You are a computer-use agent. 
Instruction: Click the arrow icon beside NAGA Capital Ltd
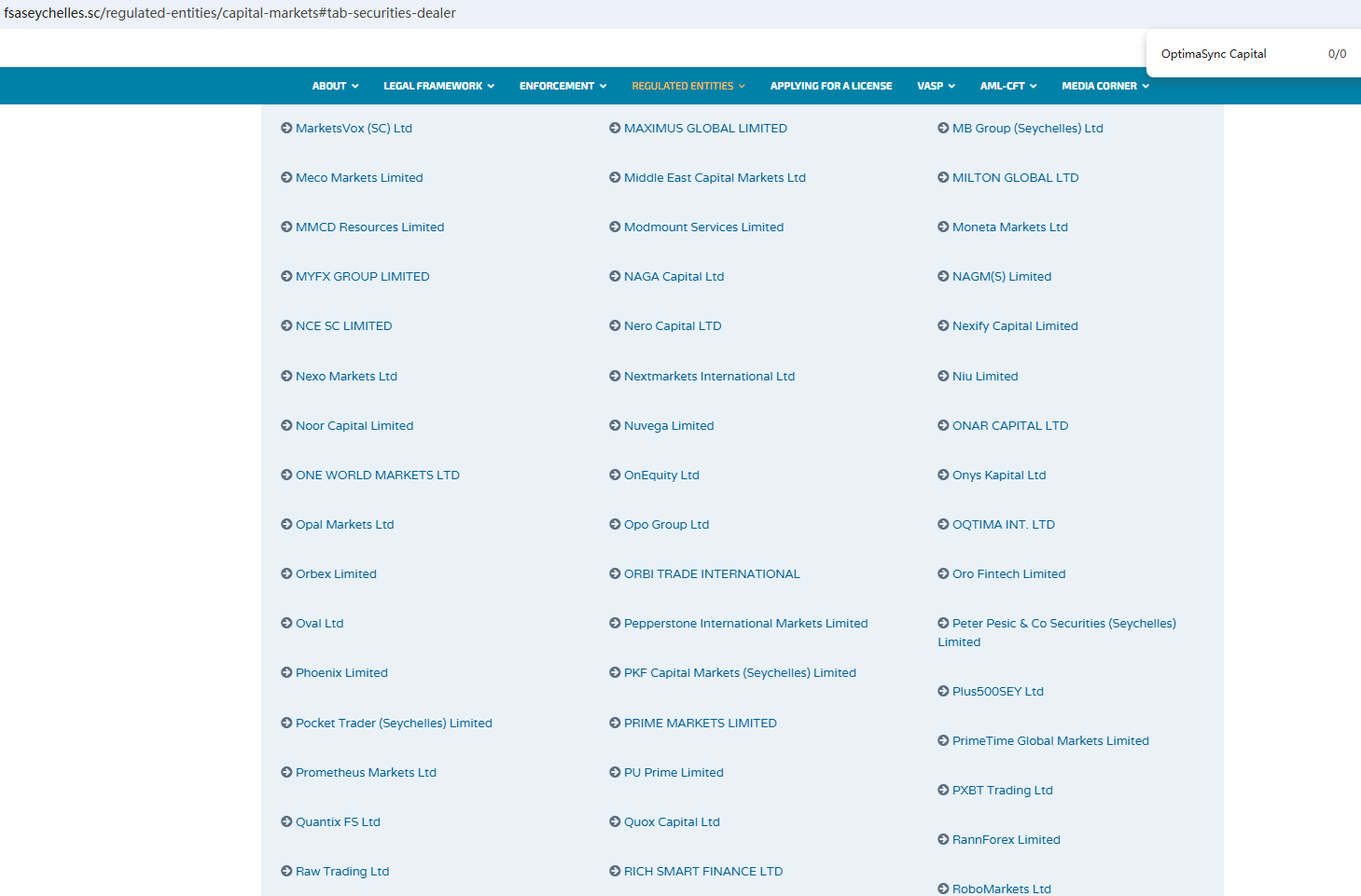click(x=615, y=276)
